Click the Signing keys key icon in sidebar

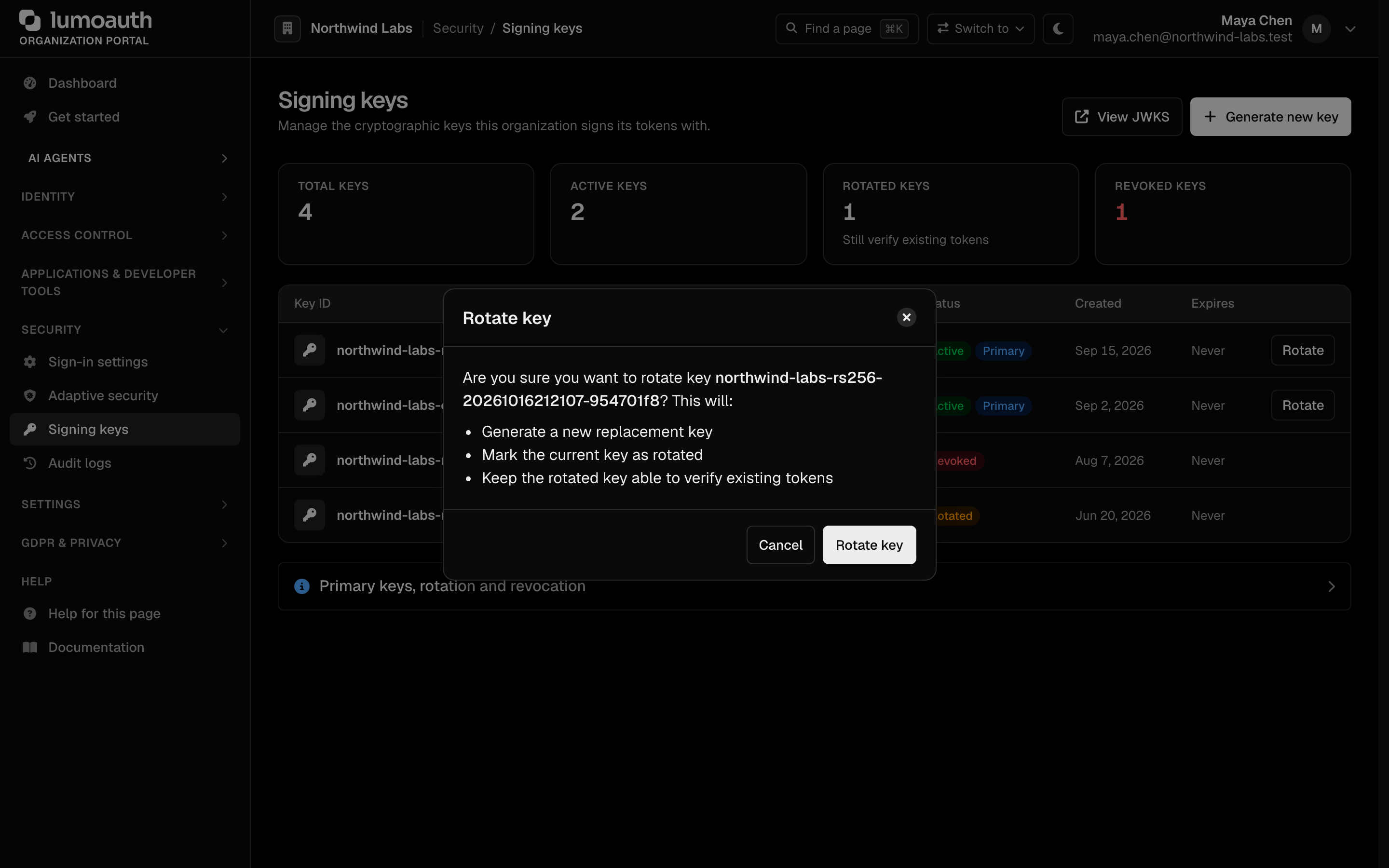[30, 429]
